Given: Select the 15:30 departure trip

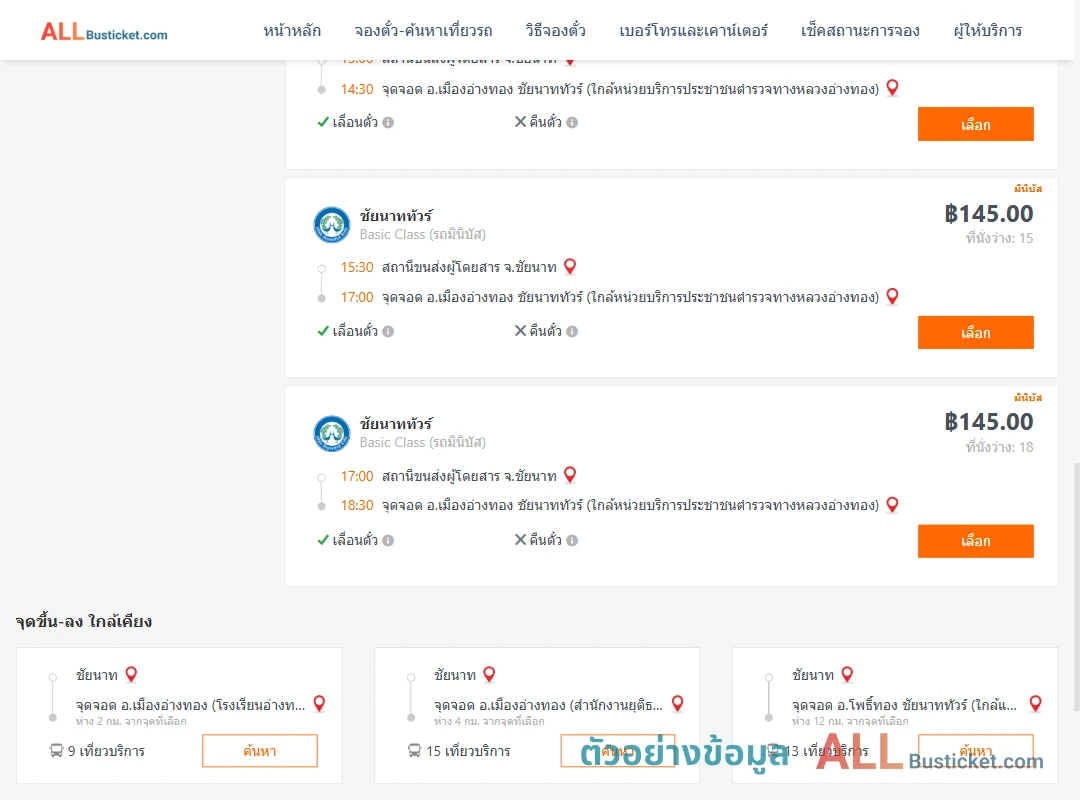Looking at the screenshot, I should 975,332.
